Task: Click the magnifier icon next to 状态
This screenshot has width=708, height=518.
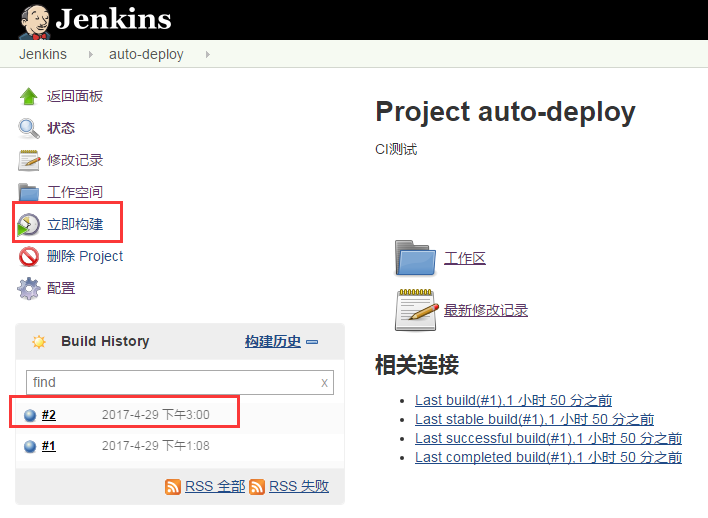Action: click(28, 128)
